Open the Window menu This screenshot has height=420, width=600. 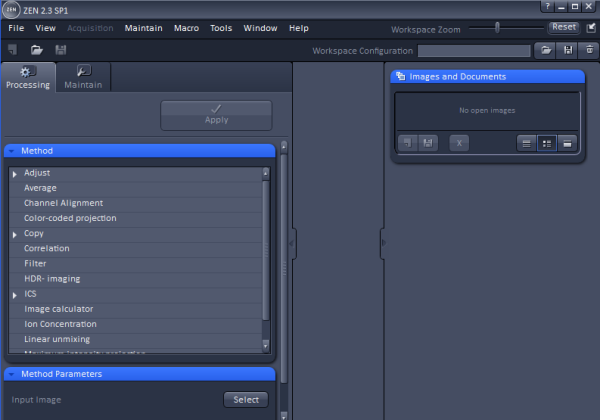coord(260,28)
